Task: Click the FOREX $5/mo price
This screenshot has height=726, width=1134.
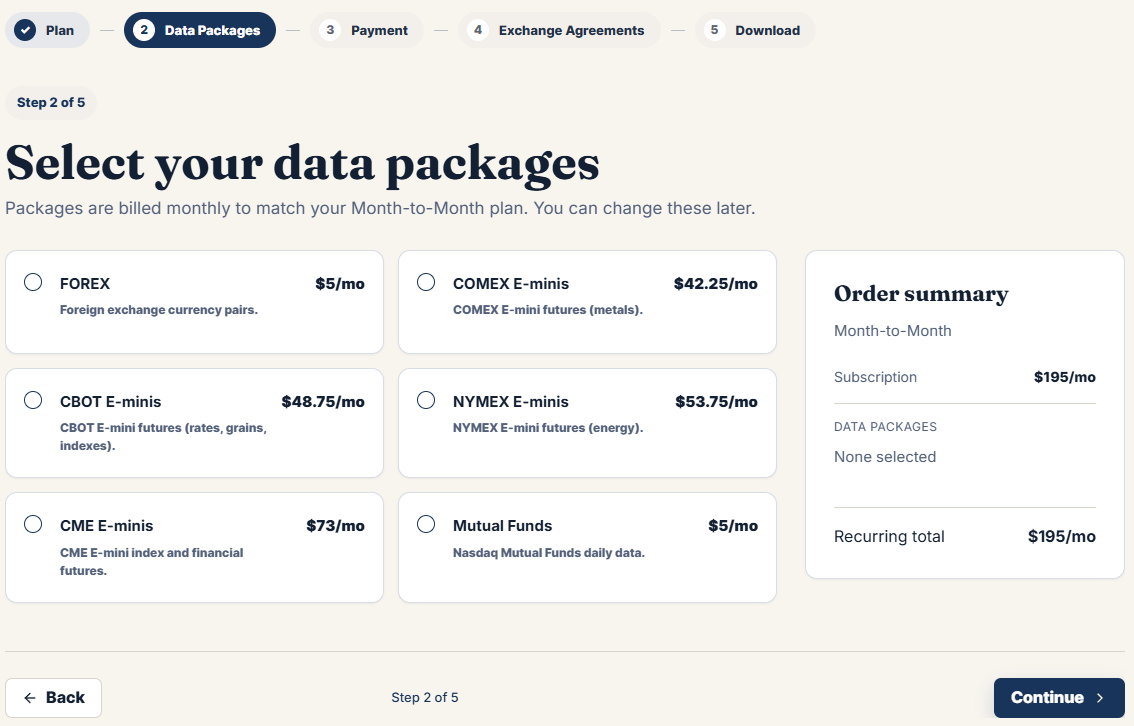Action: [x=340, y=283]
